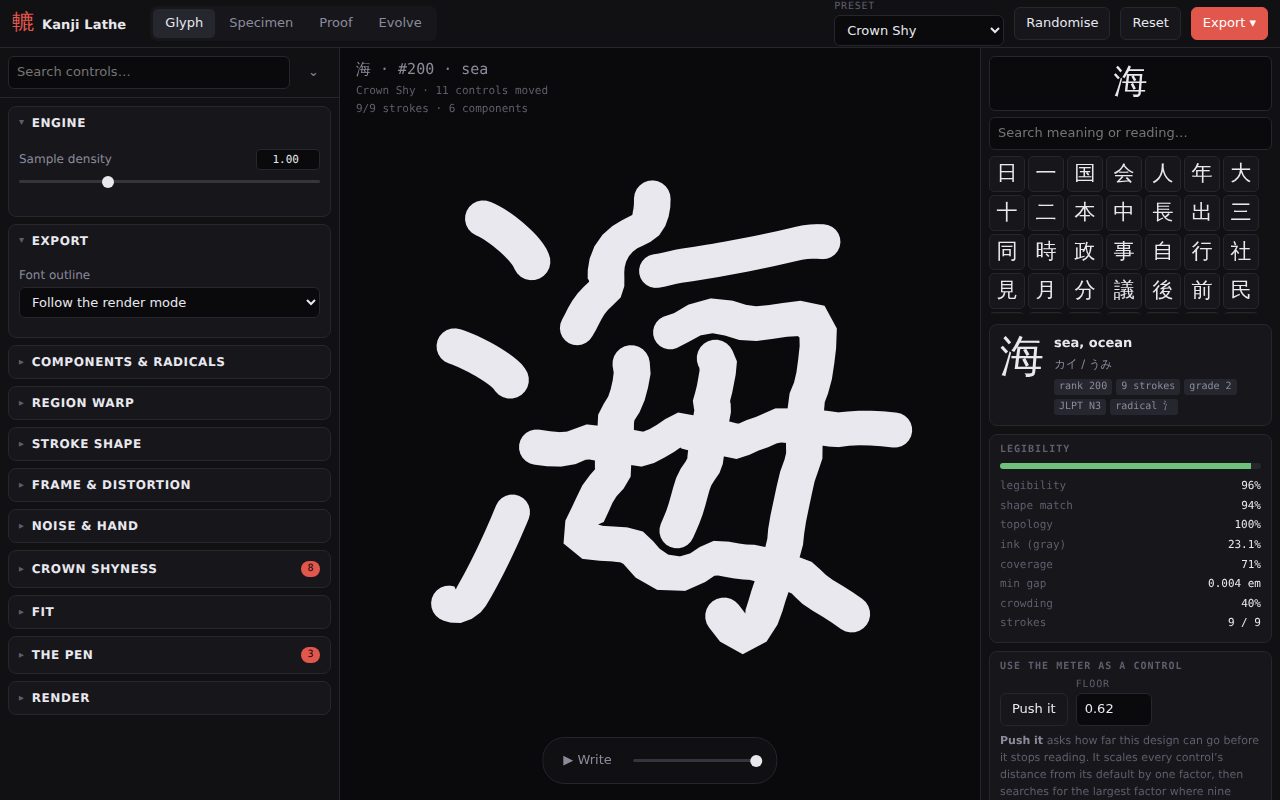Expand FRAME & DISTORTION section
The width and height of the screenshot is (1280, 800).
coord(169,485)
